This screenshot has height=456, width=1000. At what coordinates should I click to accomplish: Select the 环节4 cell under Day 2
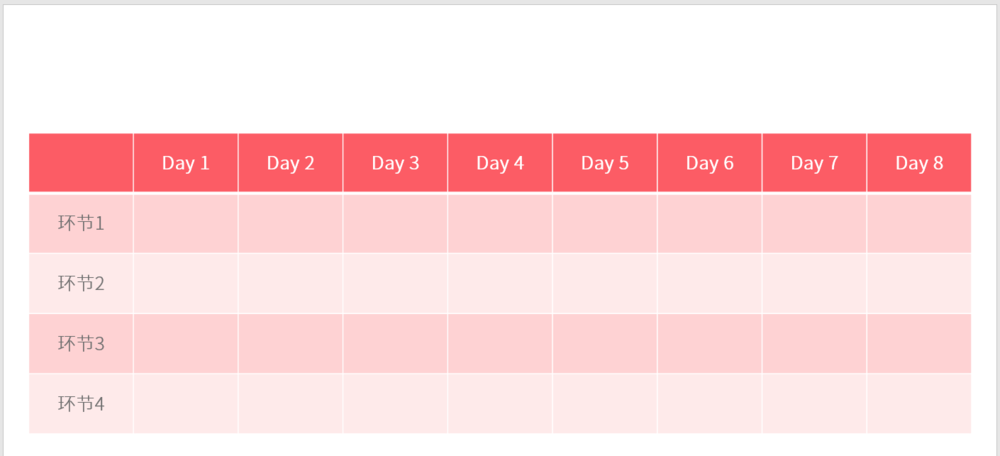[x=291, y=404]
